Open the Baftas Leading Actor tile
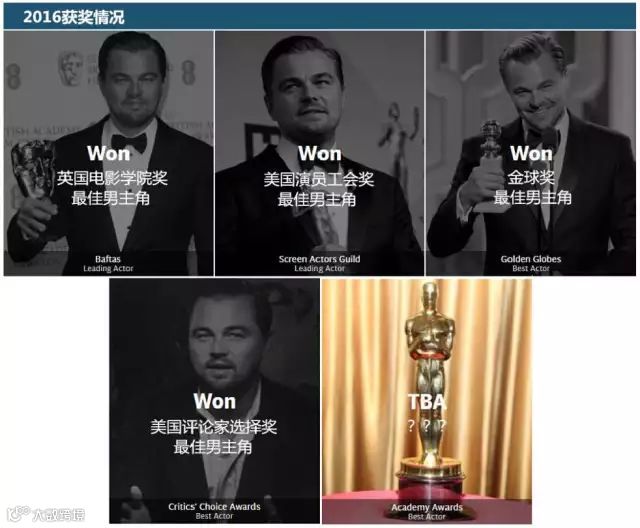This screenshot has height=528, width=640. pos(109,153)
